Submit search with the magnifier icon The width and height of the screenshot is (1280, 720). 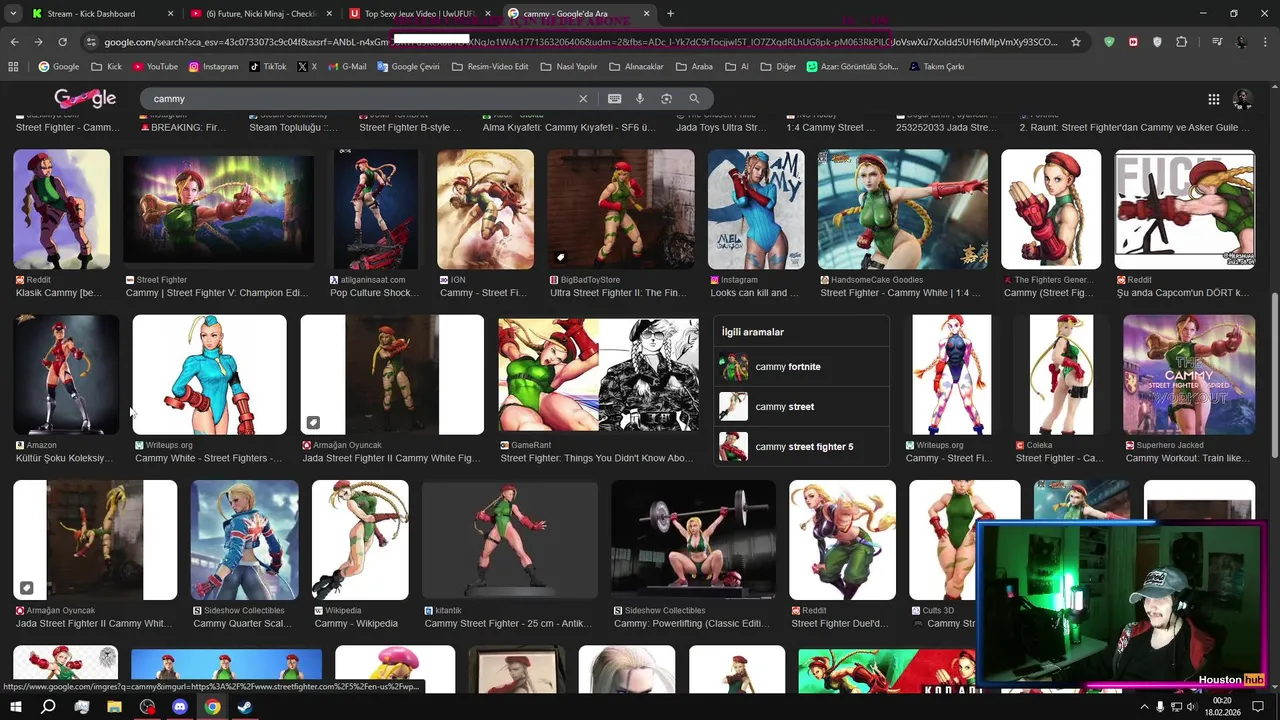pyautogui.click(x=694, y=99)
